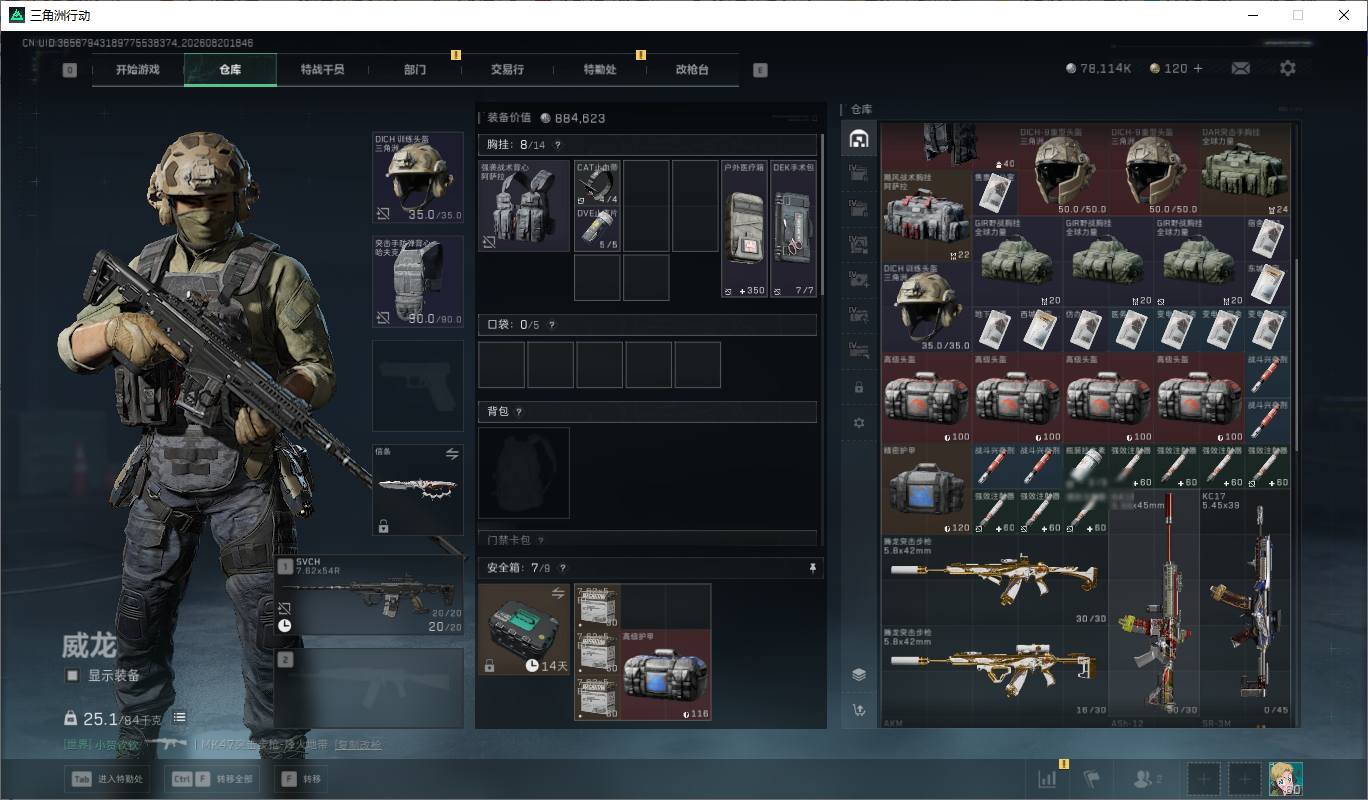Open help tooltip next to 背包
Viewport: 1368px width, 800px height.
519,412
